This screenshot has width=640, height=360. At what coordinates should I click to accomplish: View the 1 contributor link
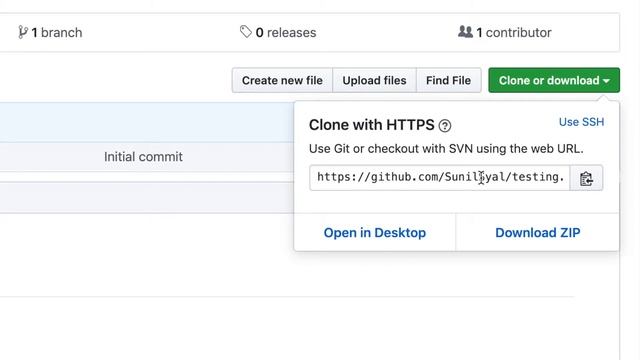505,32
